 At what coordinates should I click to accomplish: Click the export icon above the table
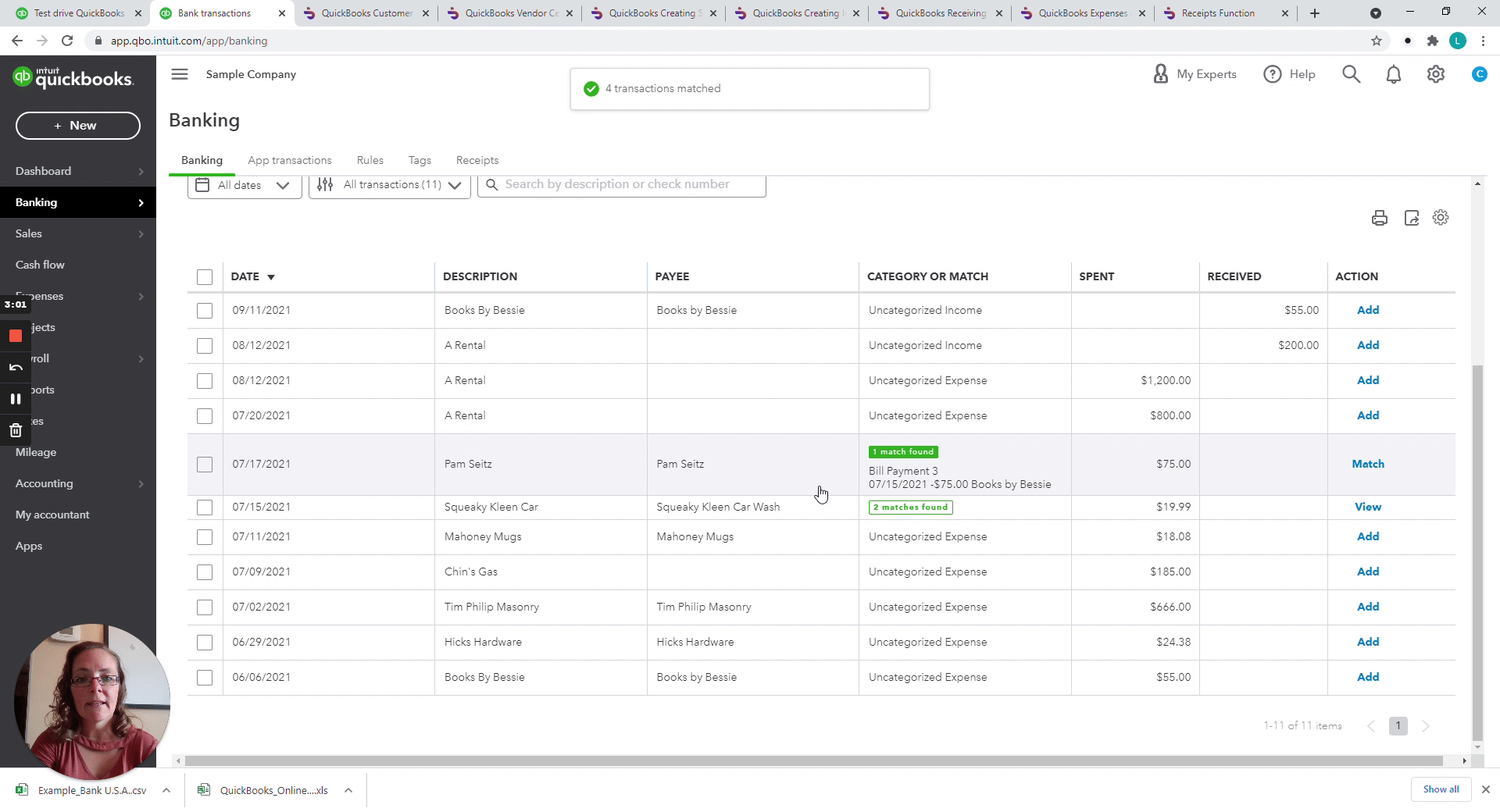point(1411,218)
